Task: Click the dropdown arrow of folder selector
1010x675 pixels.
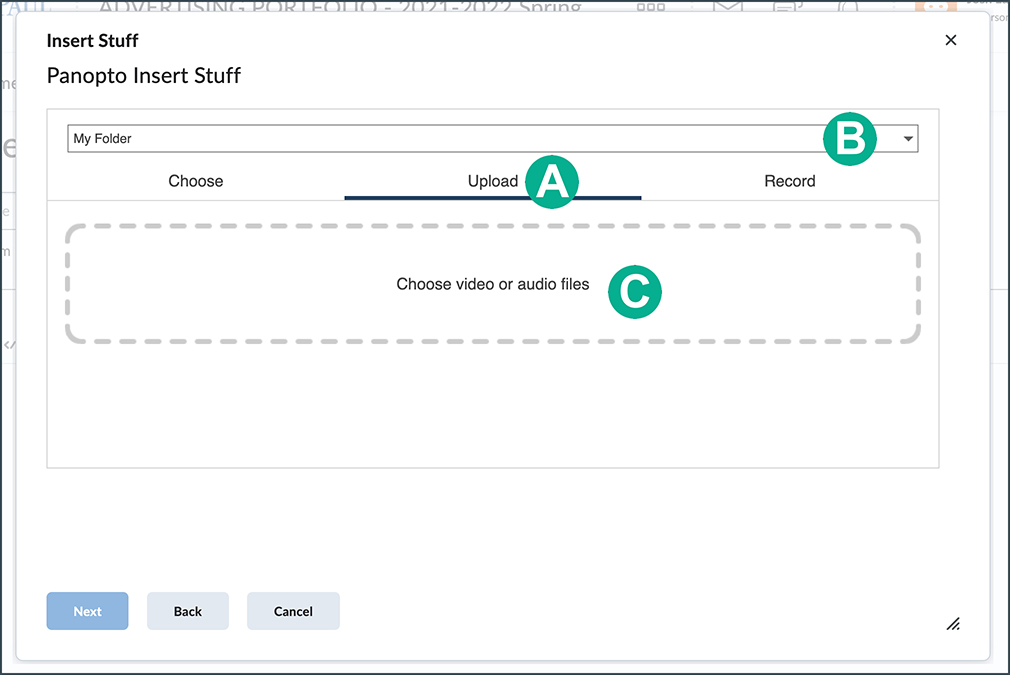Action: (908, 138)
